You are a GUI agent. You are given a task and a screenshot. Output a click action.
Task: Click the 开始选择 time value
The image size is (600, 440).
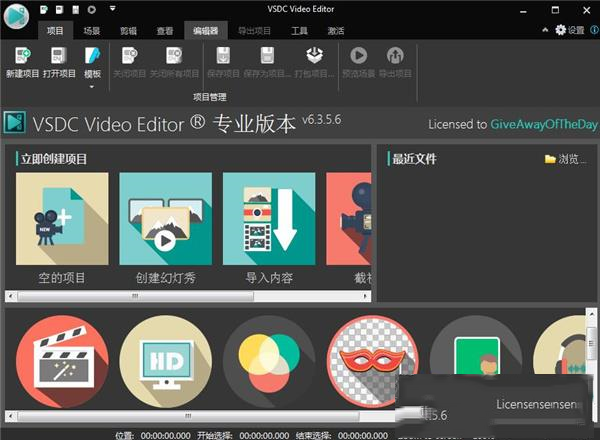[x=264, y=435]
